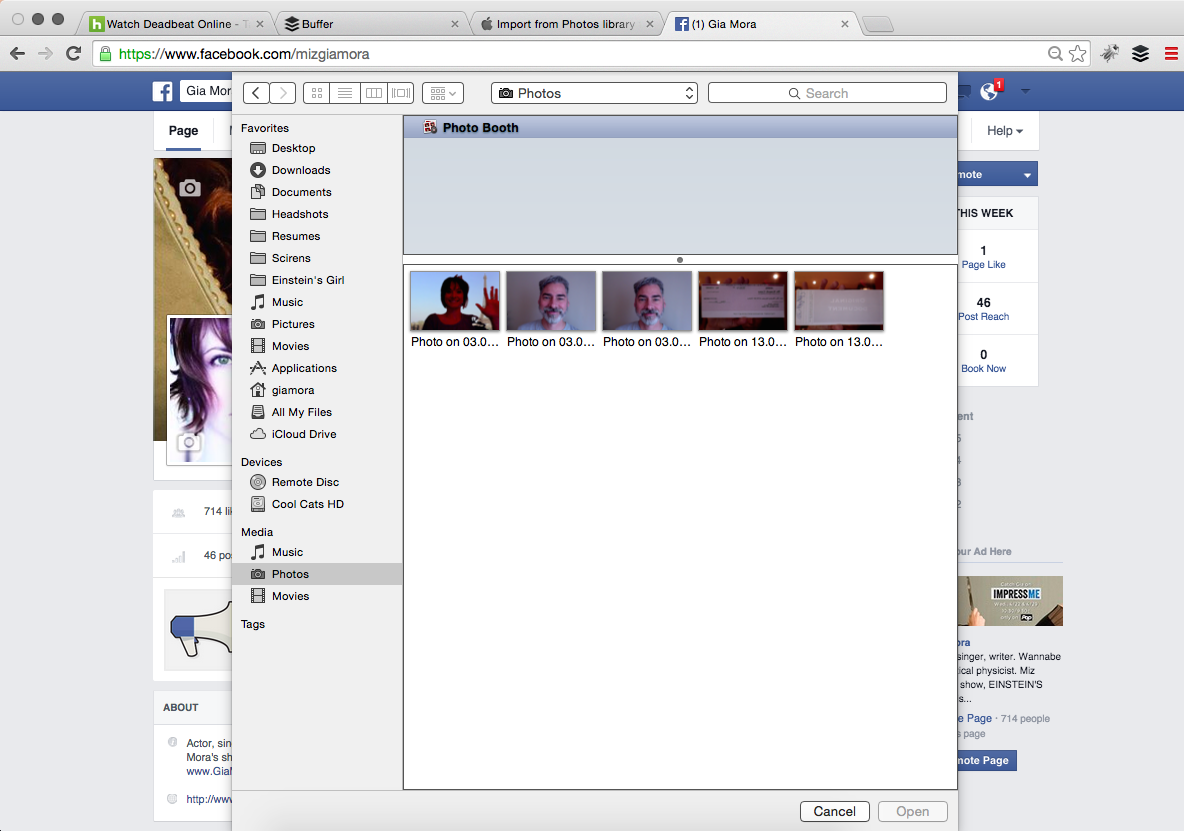Open Facebook notifications globe

pos(988,91)
